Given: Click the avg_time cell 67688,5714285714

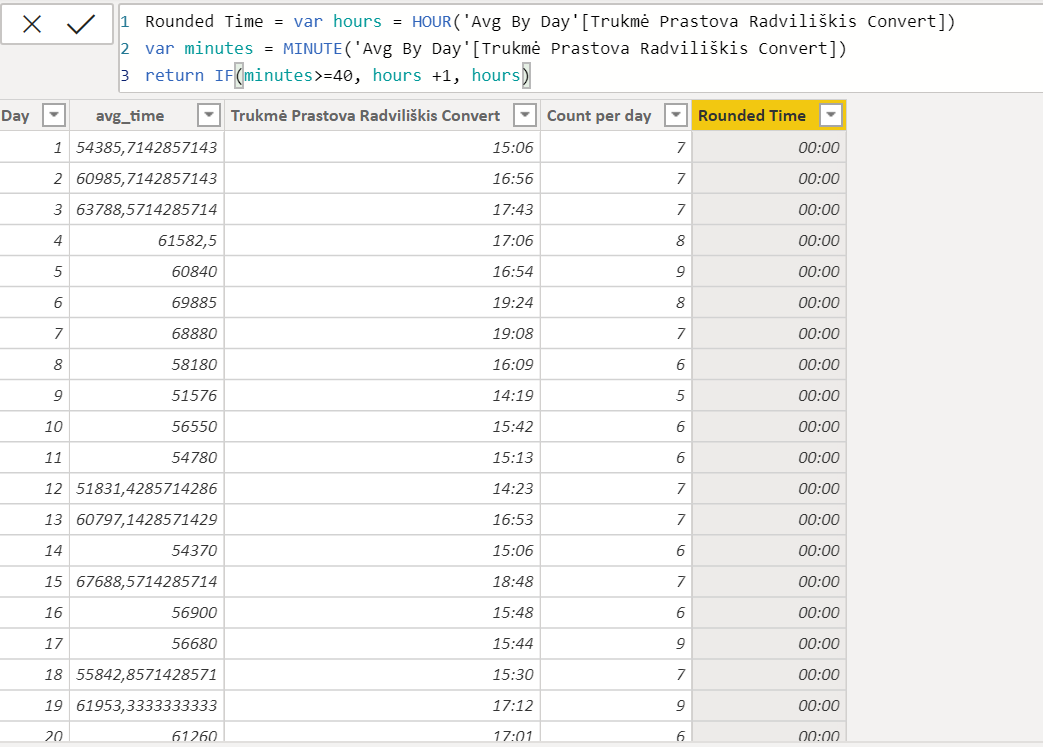Looking at the screenshot, I should tap(147, 581).
